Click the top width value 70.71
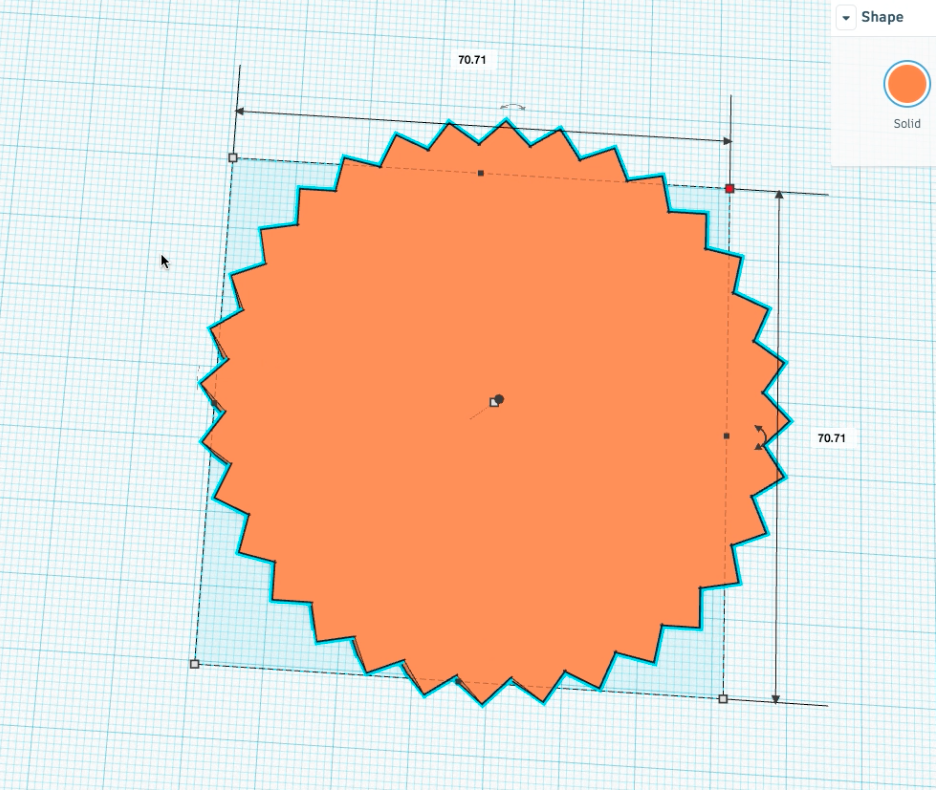Screen dimensions: 936x790 [472, 60]
